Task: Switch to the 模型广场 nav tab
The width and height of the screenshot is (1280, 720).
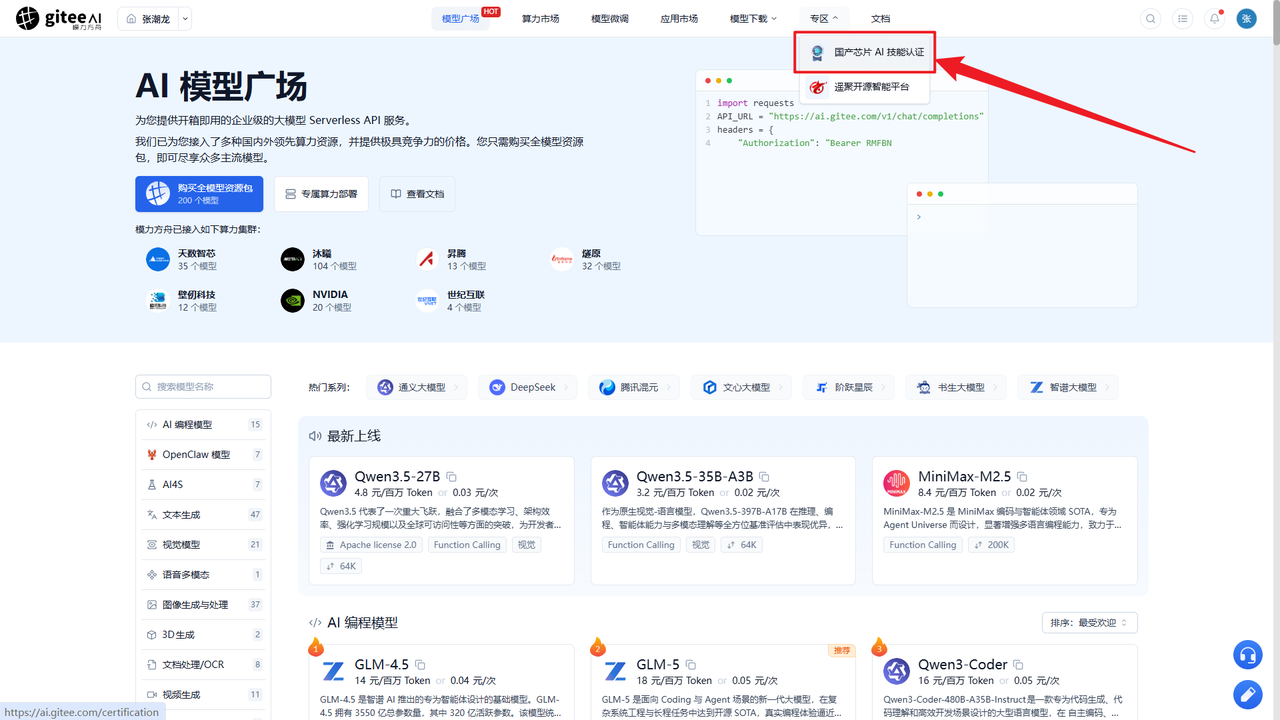Action: point(461,19)
